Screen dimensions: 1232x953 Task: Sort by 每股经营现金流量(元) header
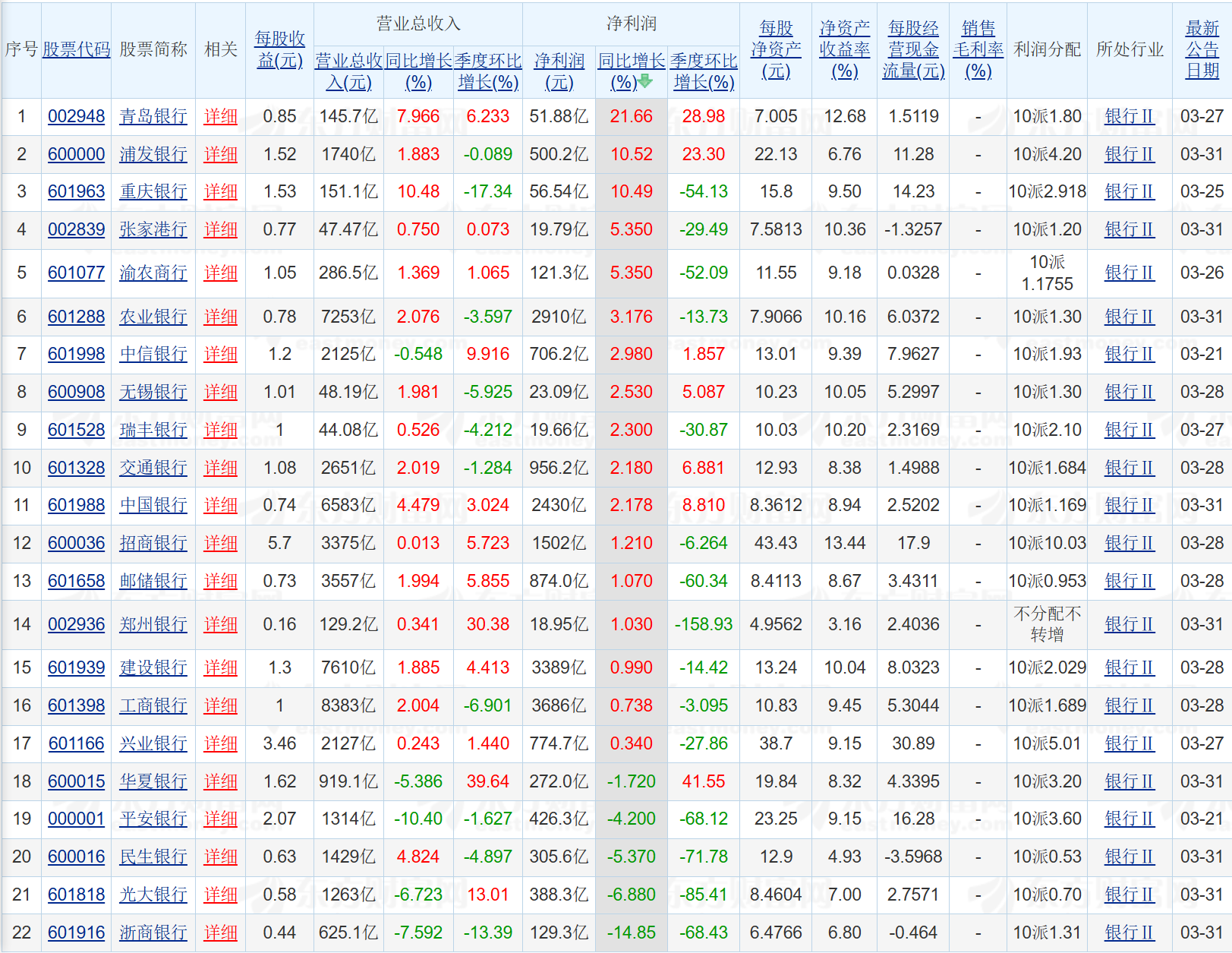(913, 49)
